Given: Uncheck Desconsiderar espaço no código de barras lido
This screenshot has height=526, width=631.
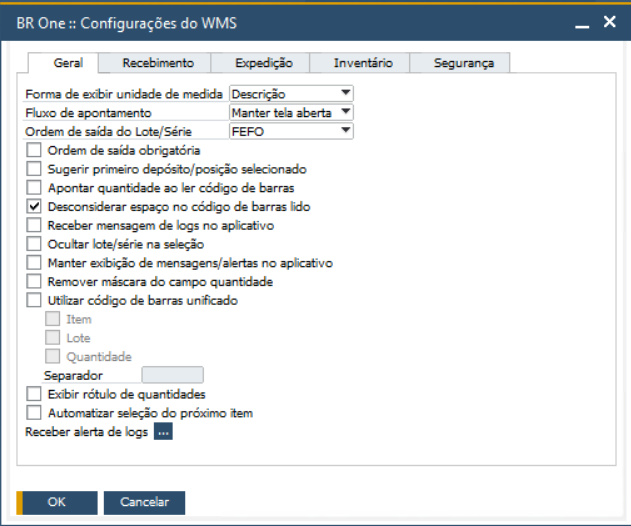Looking at the screenshot, I should [x=35, y=207].
